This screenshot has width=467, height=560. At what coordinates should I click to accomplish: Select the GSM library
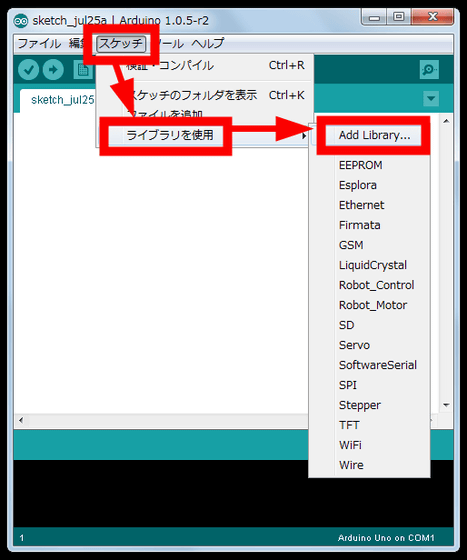369,245
